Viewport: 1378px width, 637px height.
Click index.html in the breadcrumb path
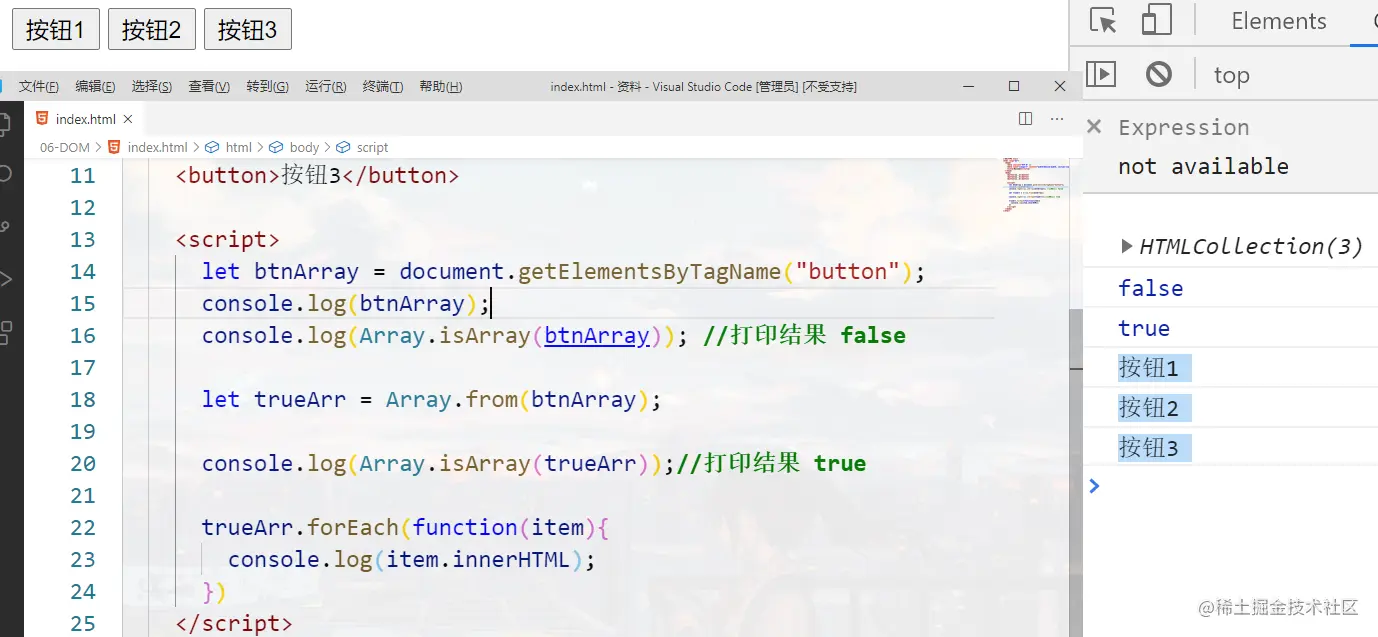coord(157,147)
